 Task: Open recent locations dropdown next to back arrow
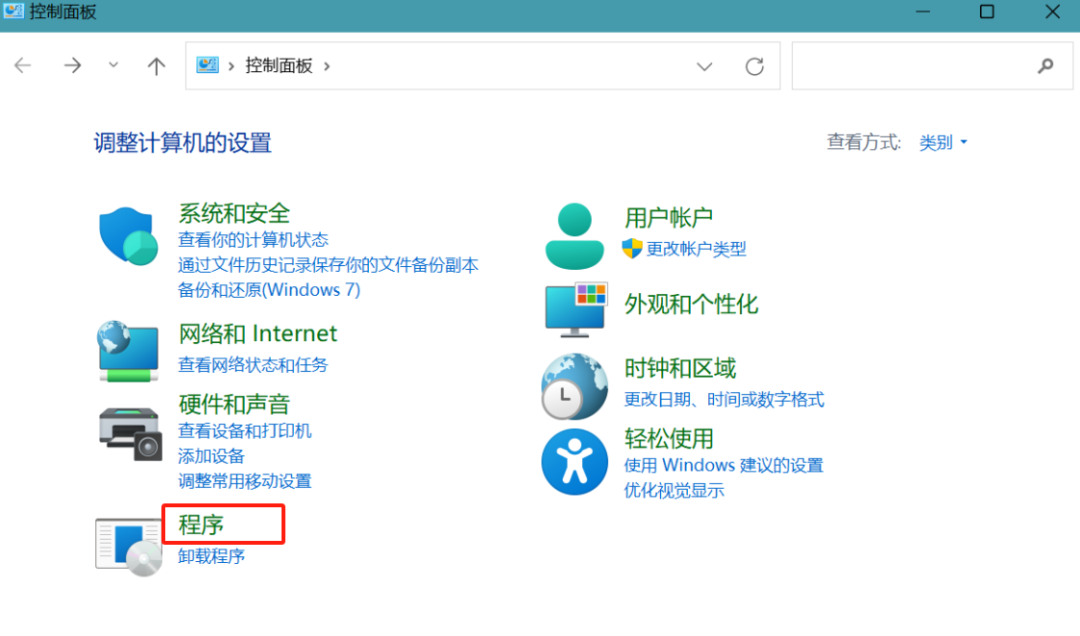coord(113,65)
